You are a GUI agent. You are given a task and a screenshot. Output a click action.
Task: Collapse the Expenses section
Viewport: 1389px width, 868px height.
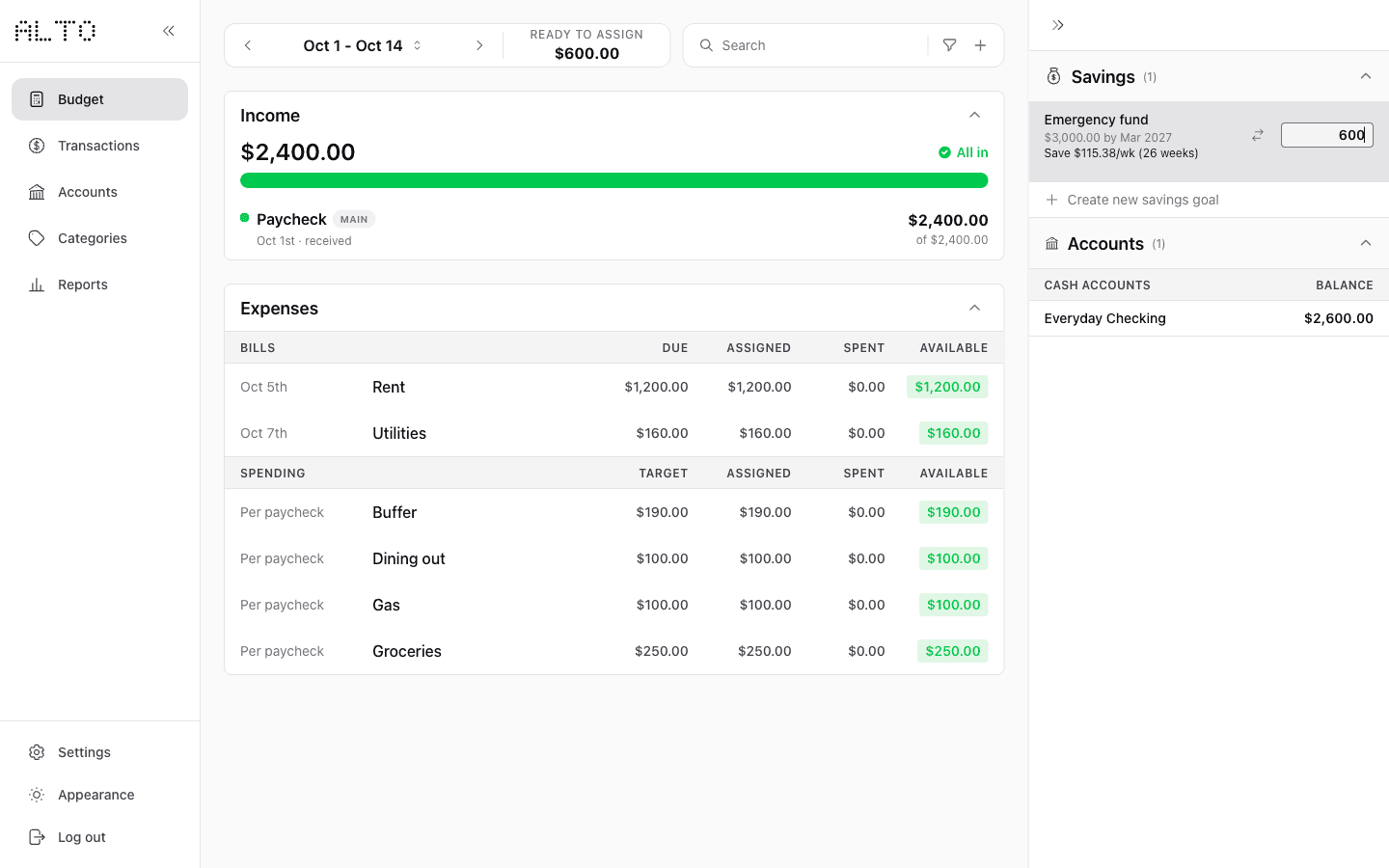click(974, 308)
